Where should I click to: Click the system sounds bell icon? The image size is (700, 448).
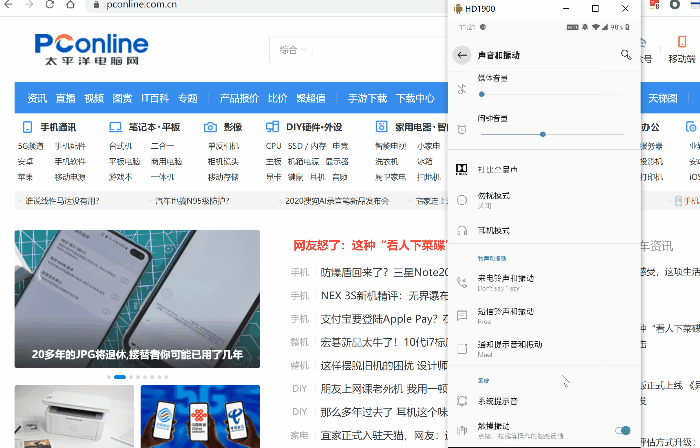click(462, 401)
